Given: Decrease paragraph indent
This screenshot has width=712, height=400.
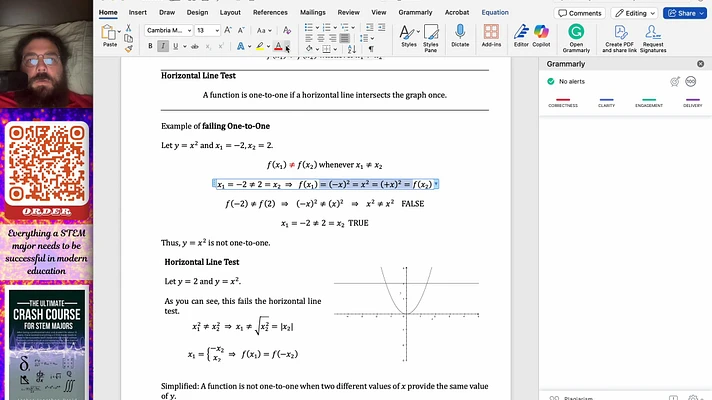Looking at the screenshot, I should [x=369, y=28].
